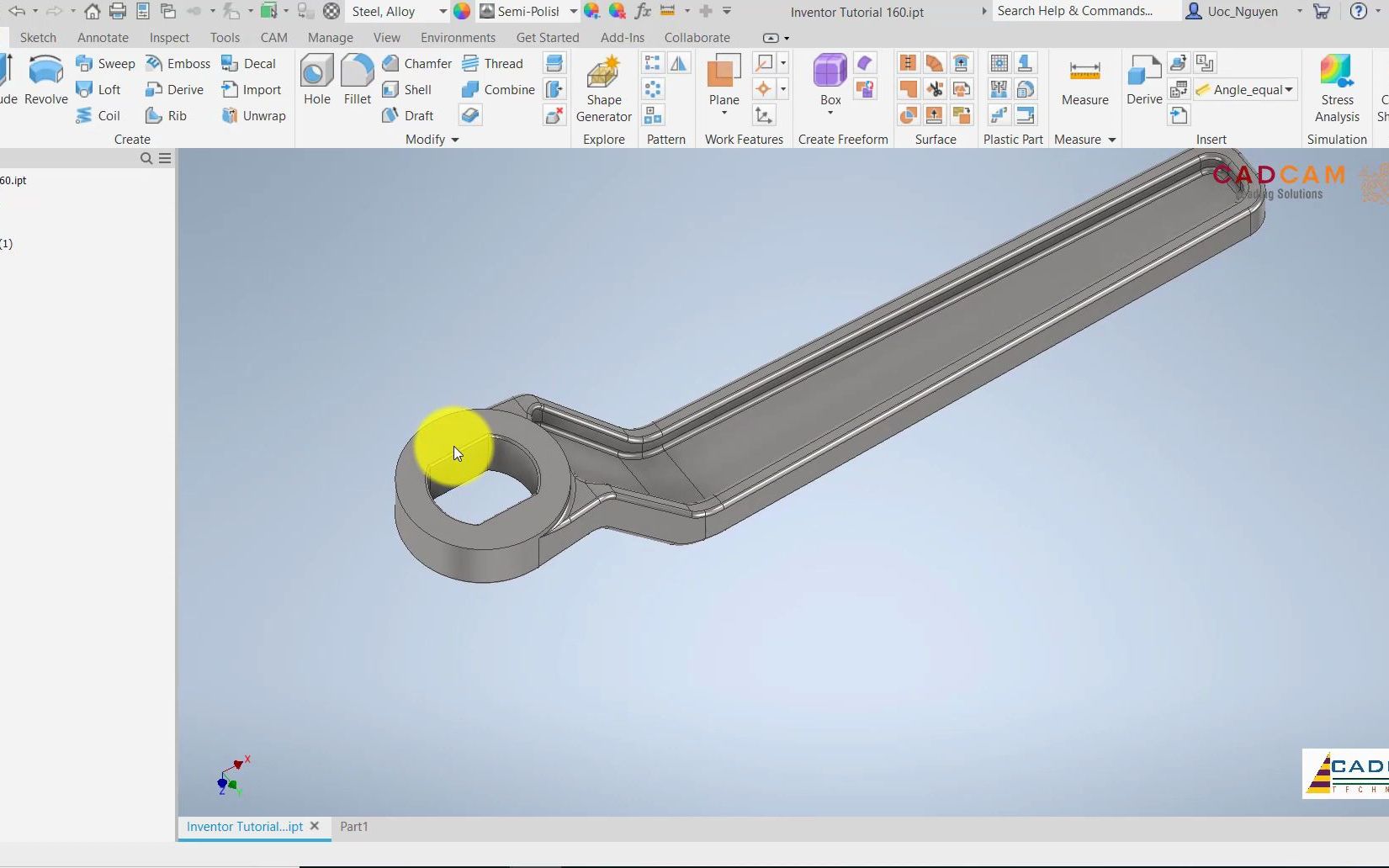Open the Shape Generator
The image size is (1389, 868).
point(603,88)
